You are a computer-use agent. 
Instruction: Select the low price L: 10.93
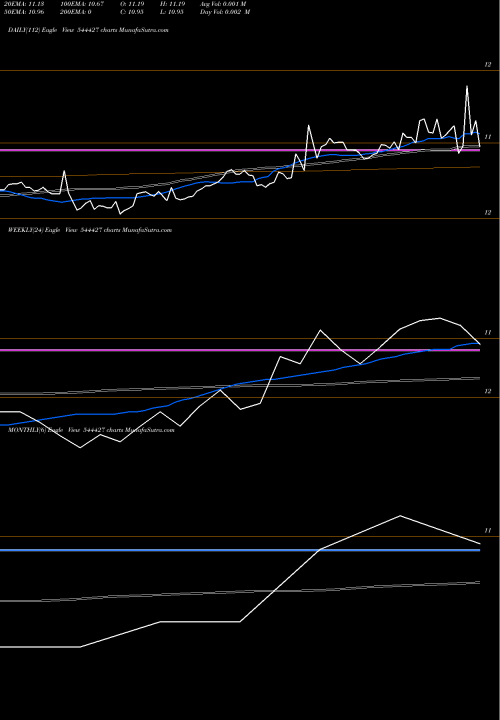tap(172, 12)
